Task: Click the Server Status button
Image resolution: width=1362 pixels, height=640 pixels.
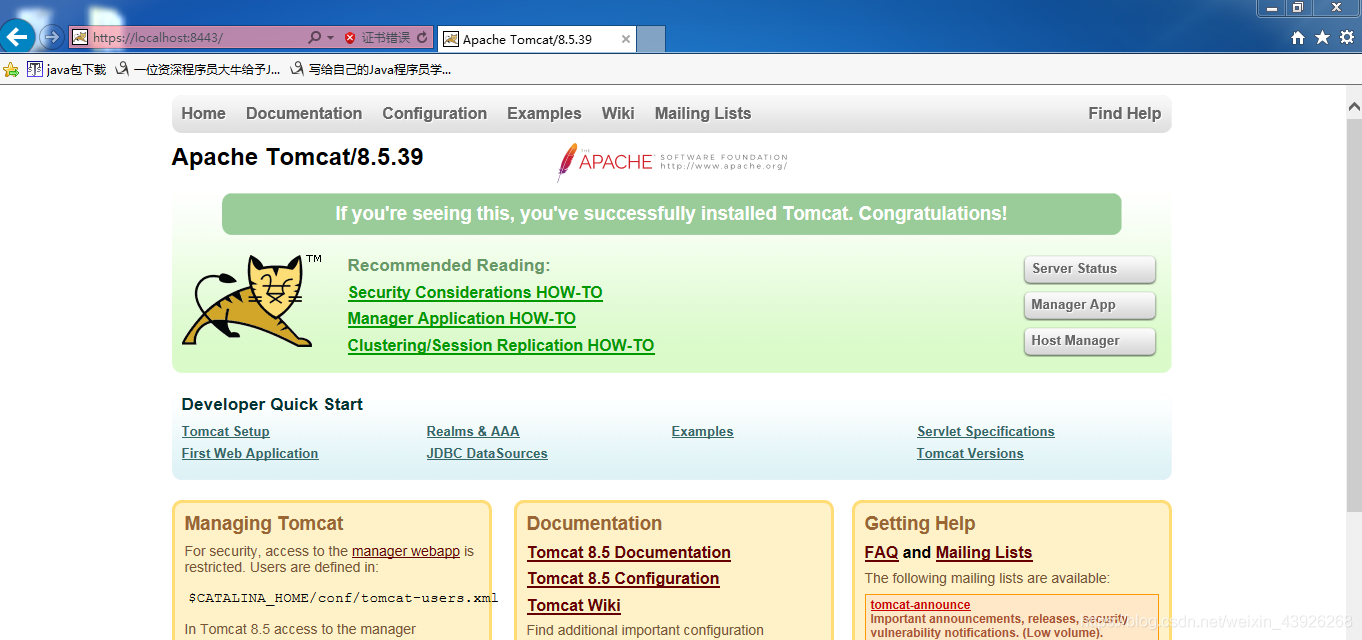Action: point(1089,269)
